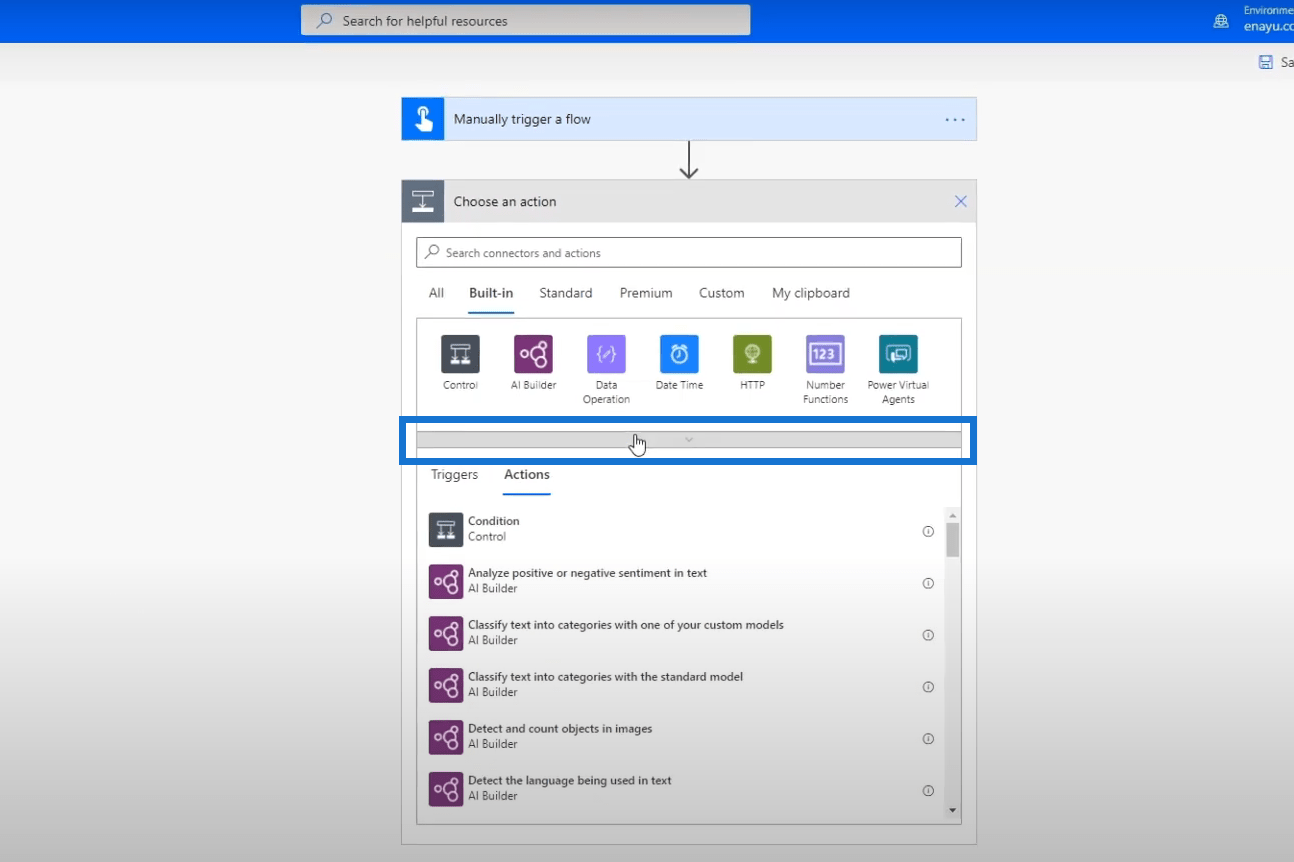Switch to My clipboard tab

pyautogui.click(x=811, y=293)
